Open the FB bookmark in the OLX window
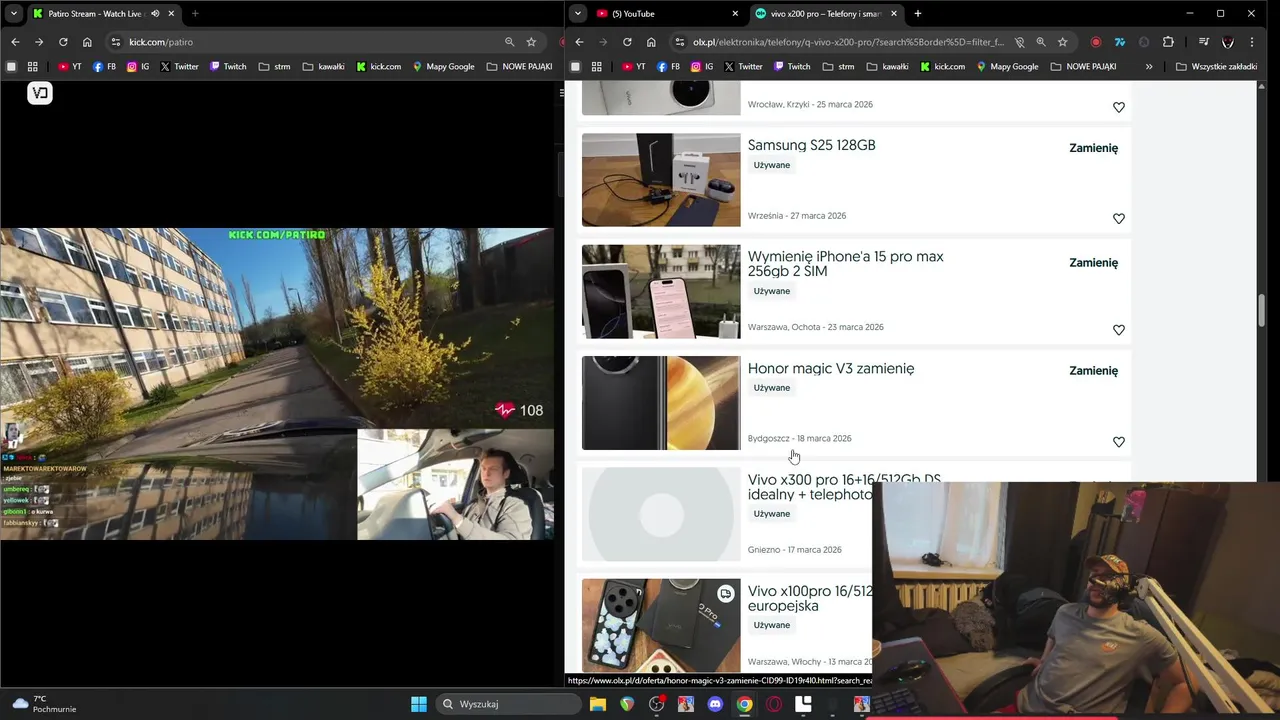Screen dimensions: 1280x720 pyautogui.click(x=668, y=67)
